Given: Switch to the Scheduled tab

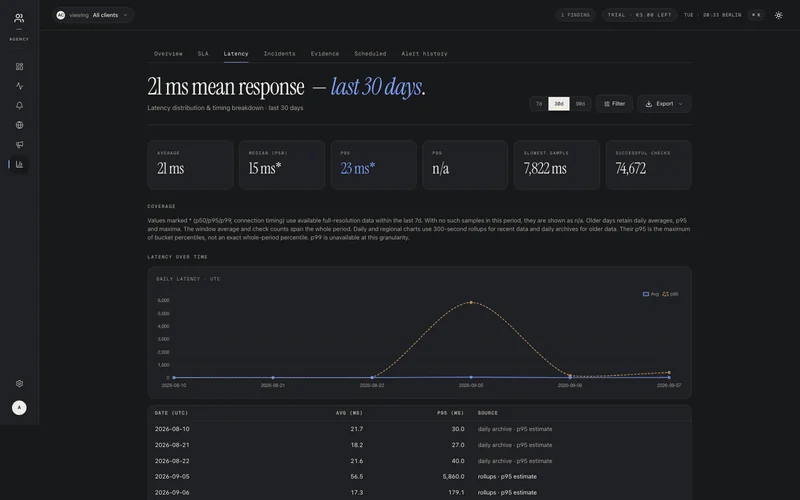Looking at the screenshot, I should click(370, 54).
